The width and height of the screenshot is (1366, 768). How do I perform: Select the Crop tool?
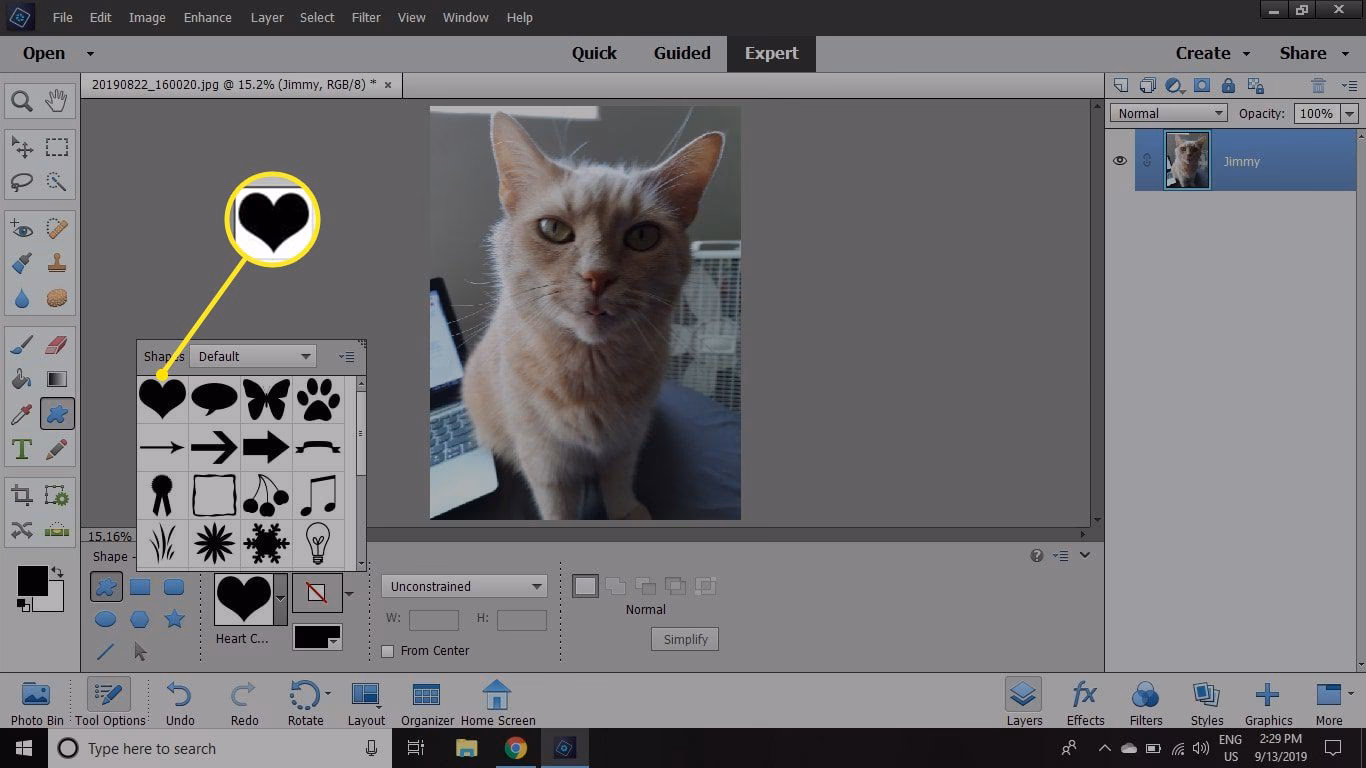click(x=22, y=494)
